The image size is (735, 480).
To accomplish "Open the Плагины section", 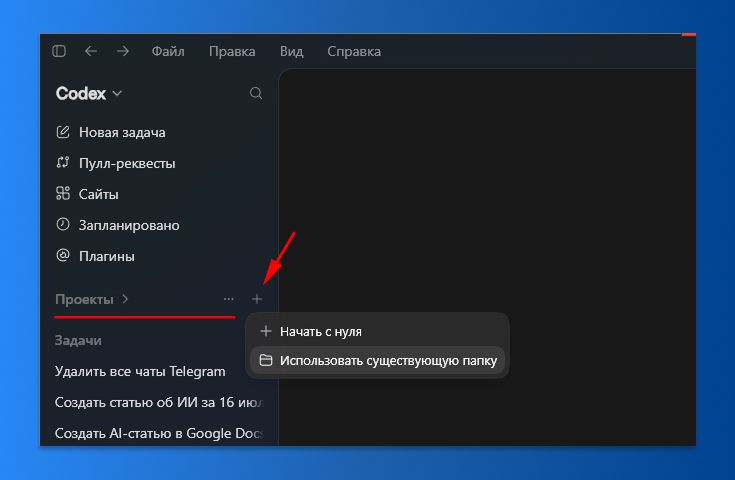I will point(95,256).
